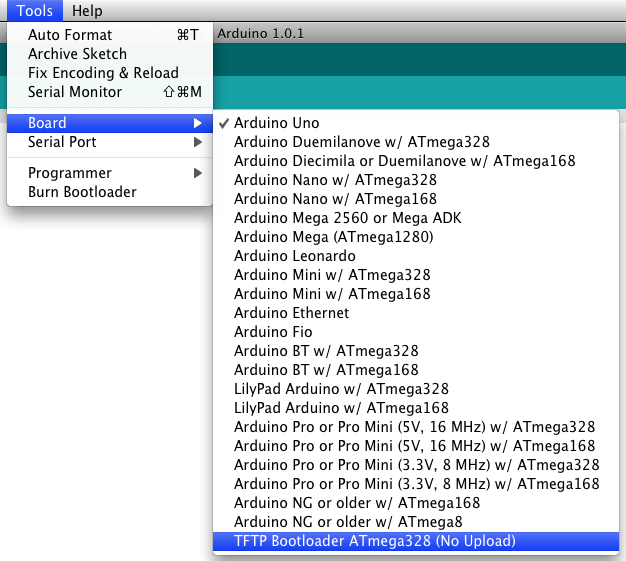Choose Arduino Mega (ATmega1280)

[x=416, y=237]
